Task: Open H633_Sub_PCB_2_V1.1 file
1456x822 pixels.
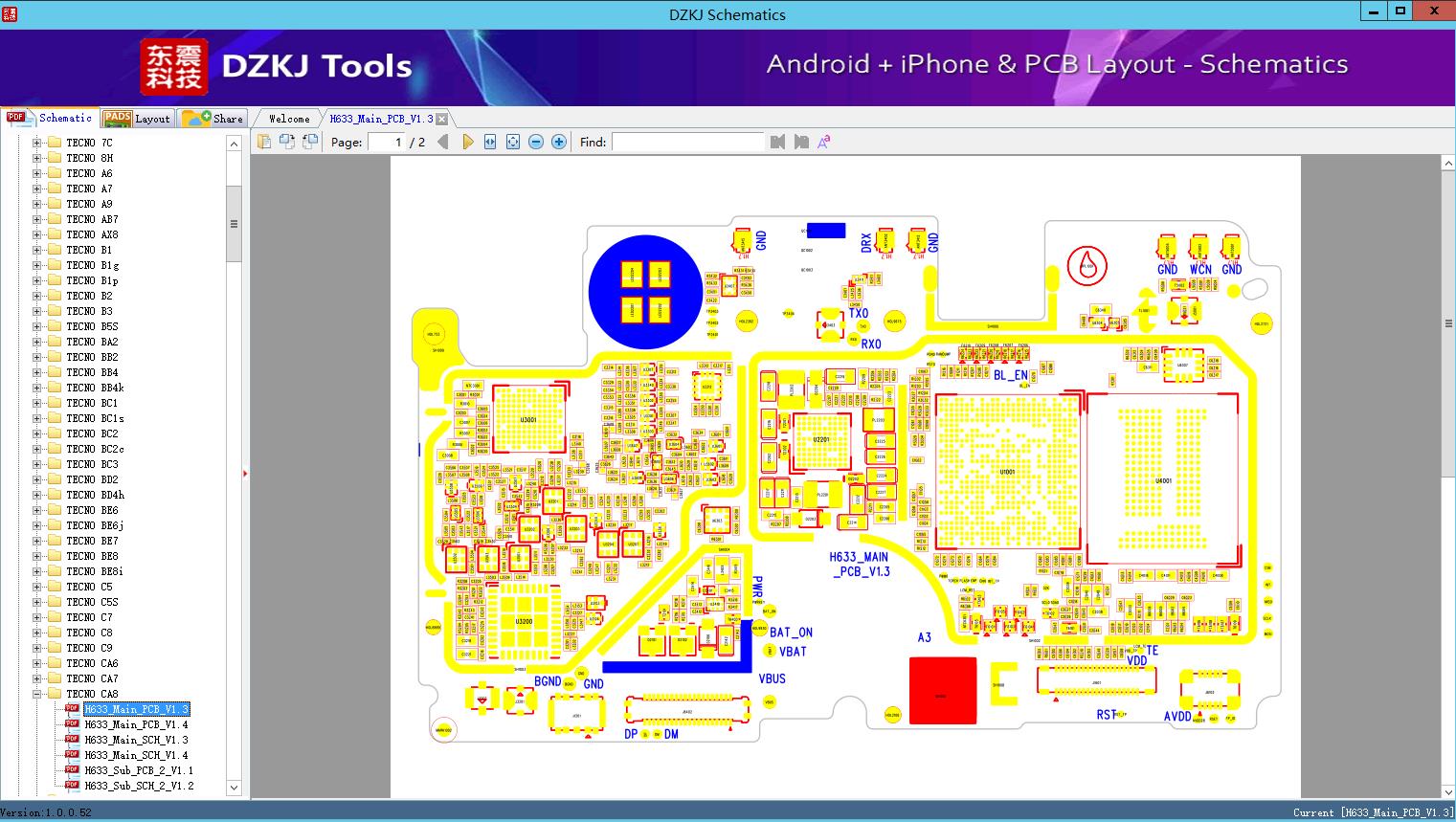Action: 139,770
